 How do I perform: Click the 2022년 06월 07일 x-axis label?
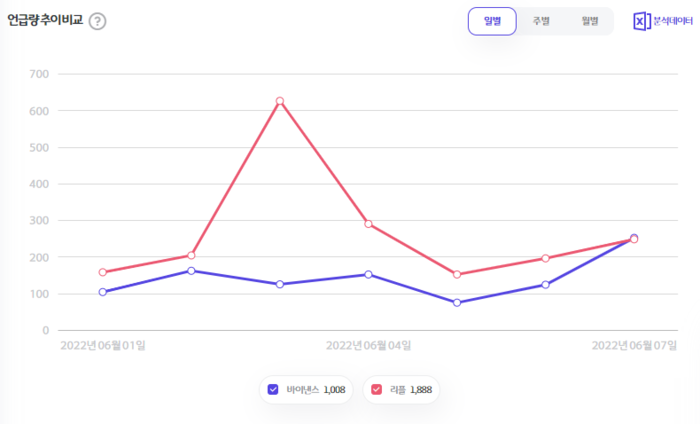[634, 345]
